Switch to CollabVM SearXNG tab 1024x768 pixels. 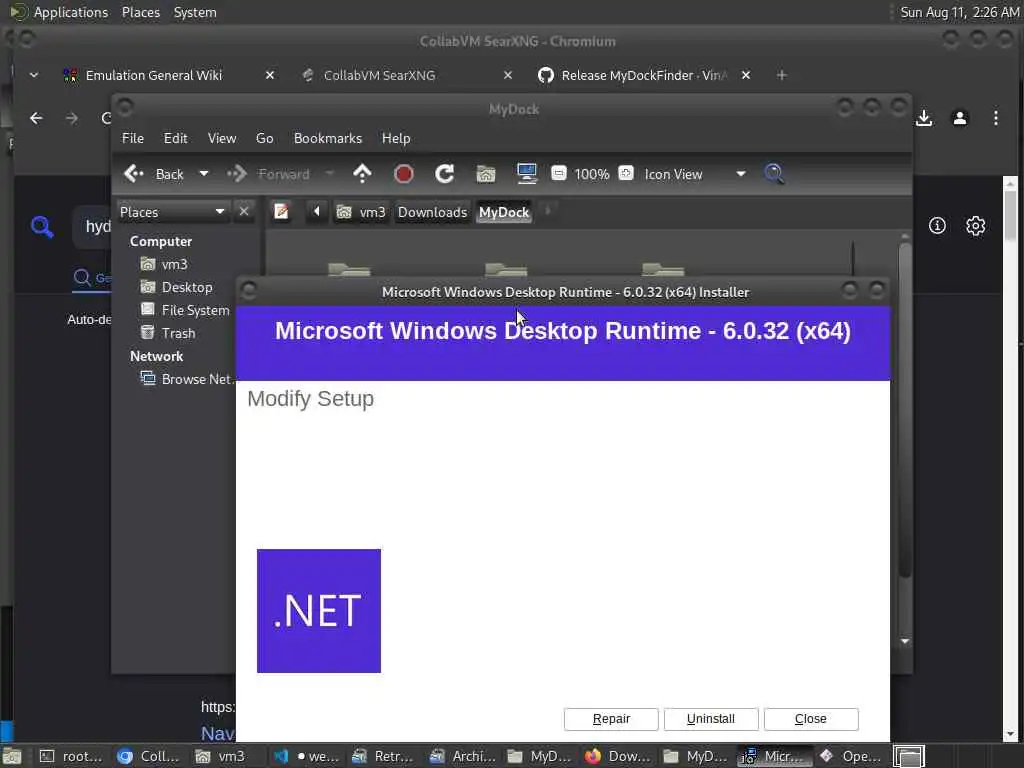pos(379,75)
